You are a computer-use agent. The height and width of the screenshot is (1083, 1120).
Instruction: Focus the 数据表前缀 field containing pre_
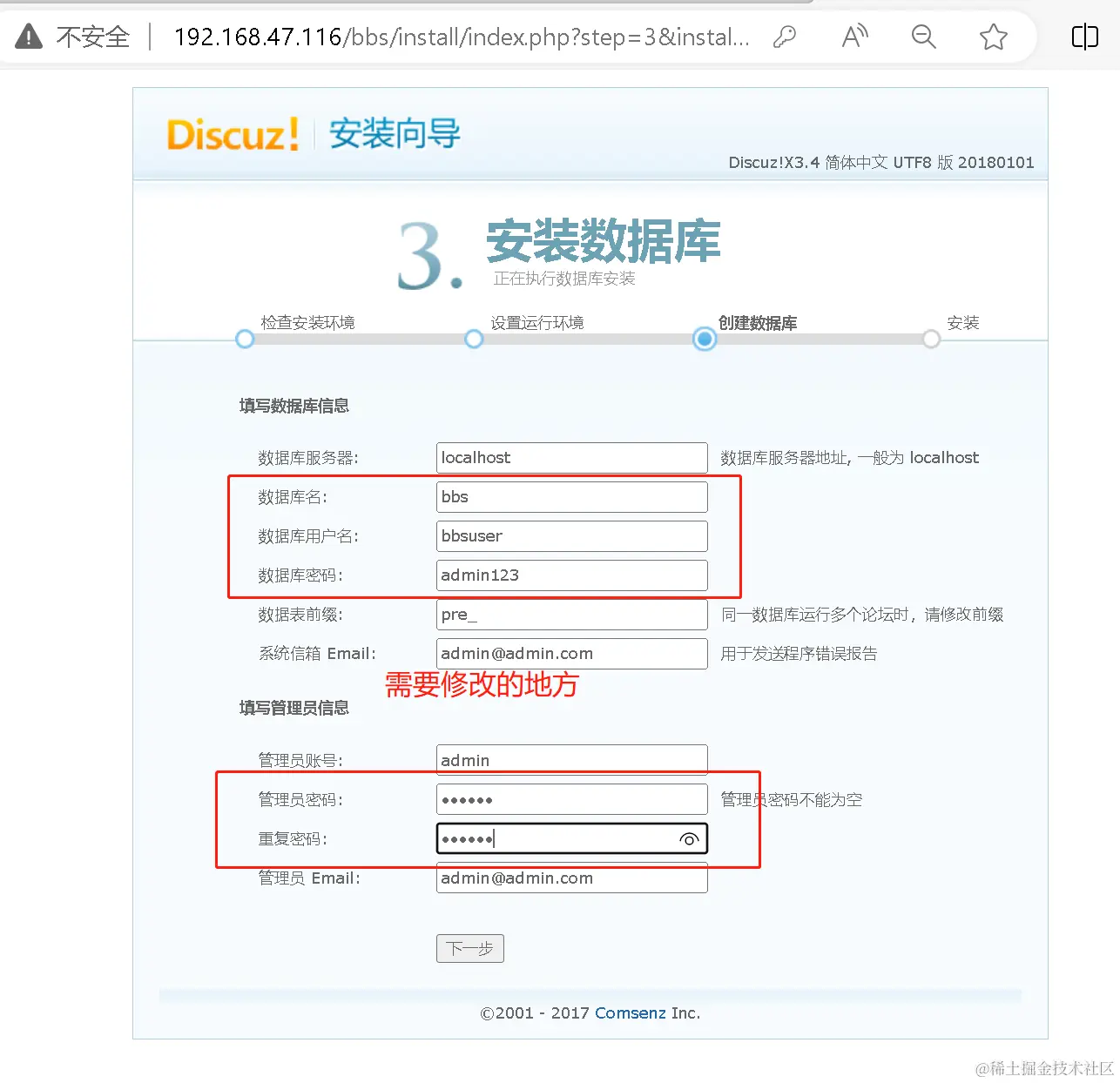point(572,615)
